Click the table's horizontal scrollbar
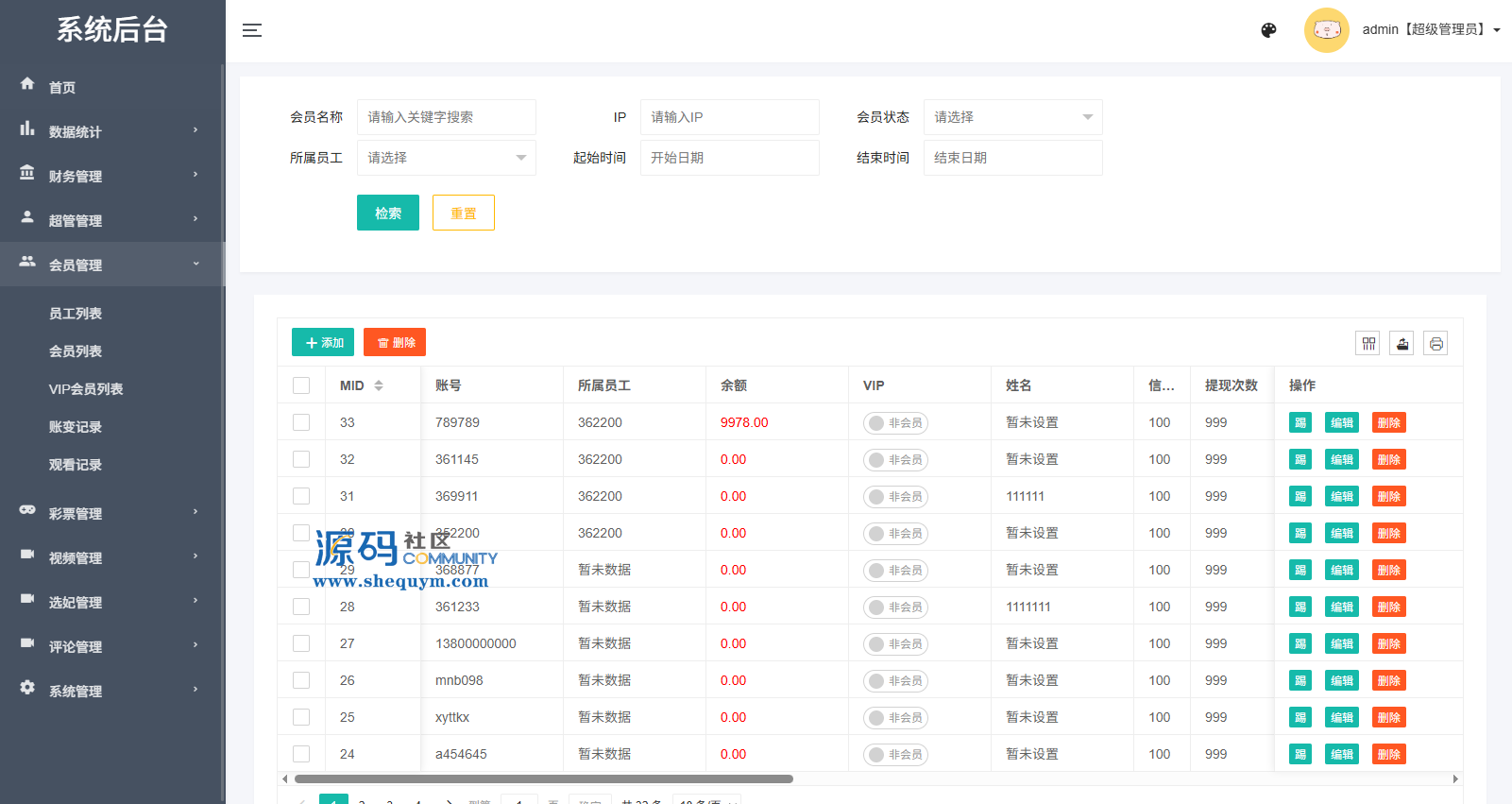The height and width of the screenshot is (804, 1512). tap(543, 779)
